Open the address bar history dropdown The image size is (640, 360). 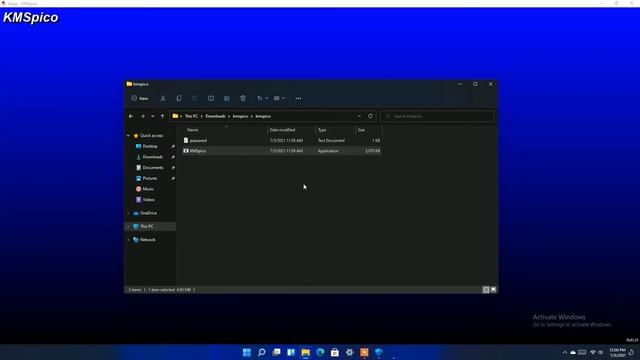point(359,116)
